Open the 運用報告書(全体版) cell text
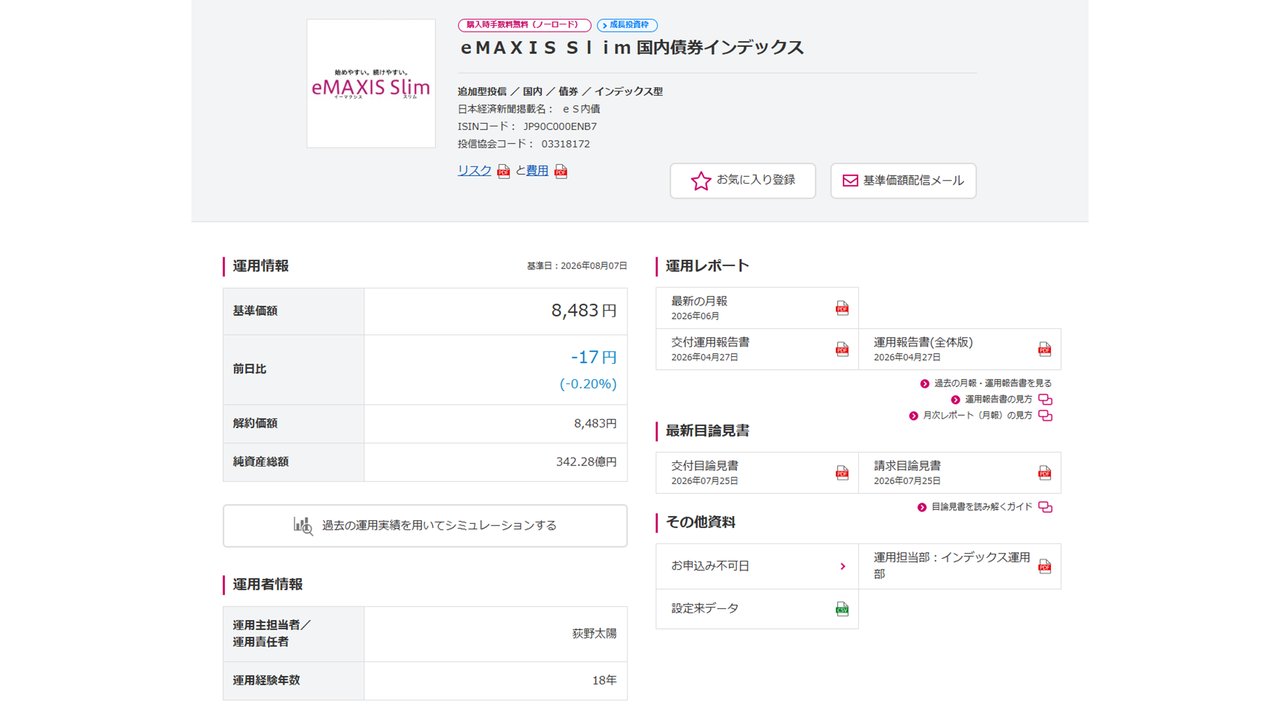Screen dimensions: 1280x720 tap(923, 342)
